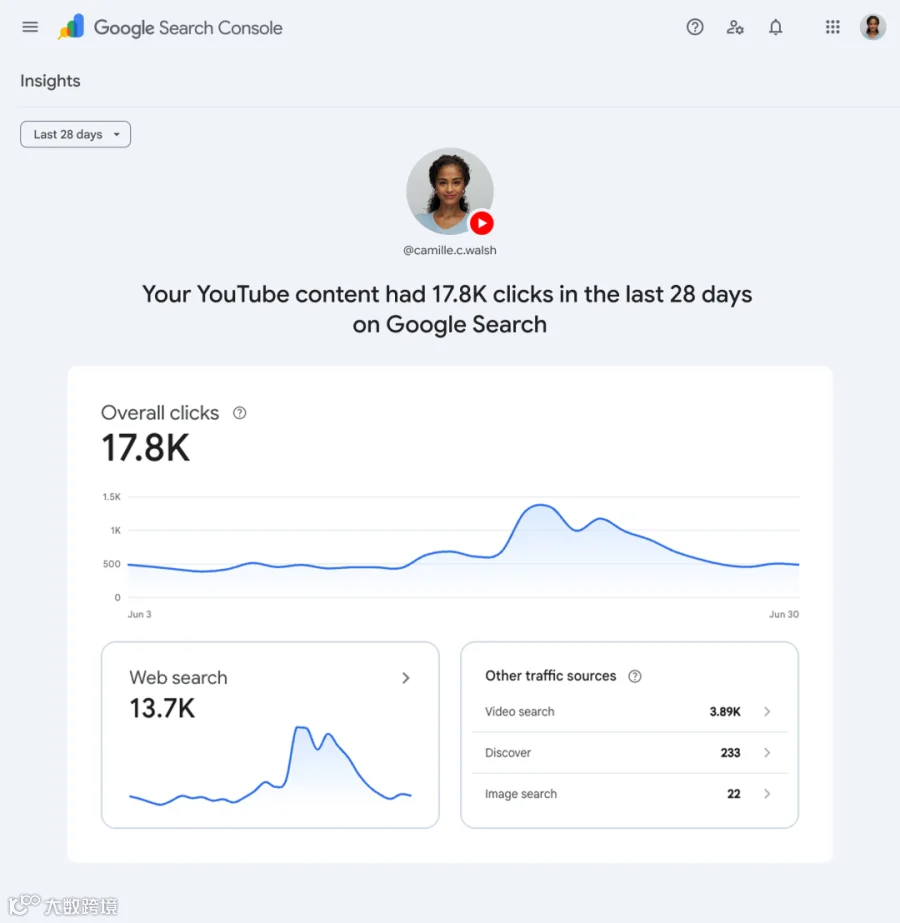Expand the Image search chevron
This screenshot has height=923, width=900.
767,794
